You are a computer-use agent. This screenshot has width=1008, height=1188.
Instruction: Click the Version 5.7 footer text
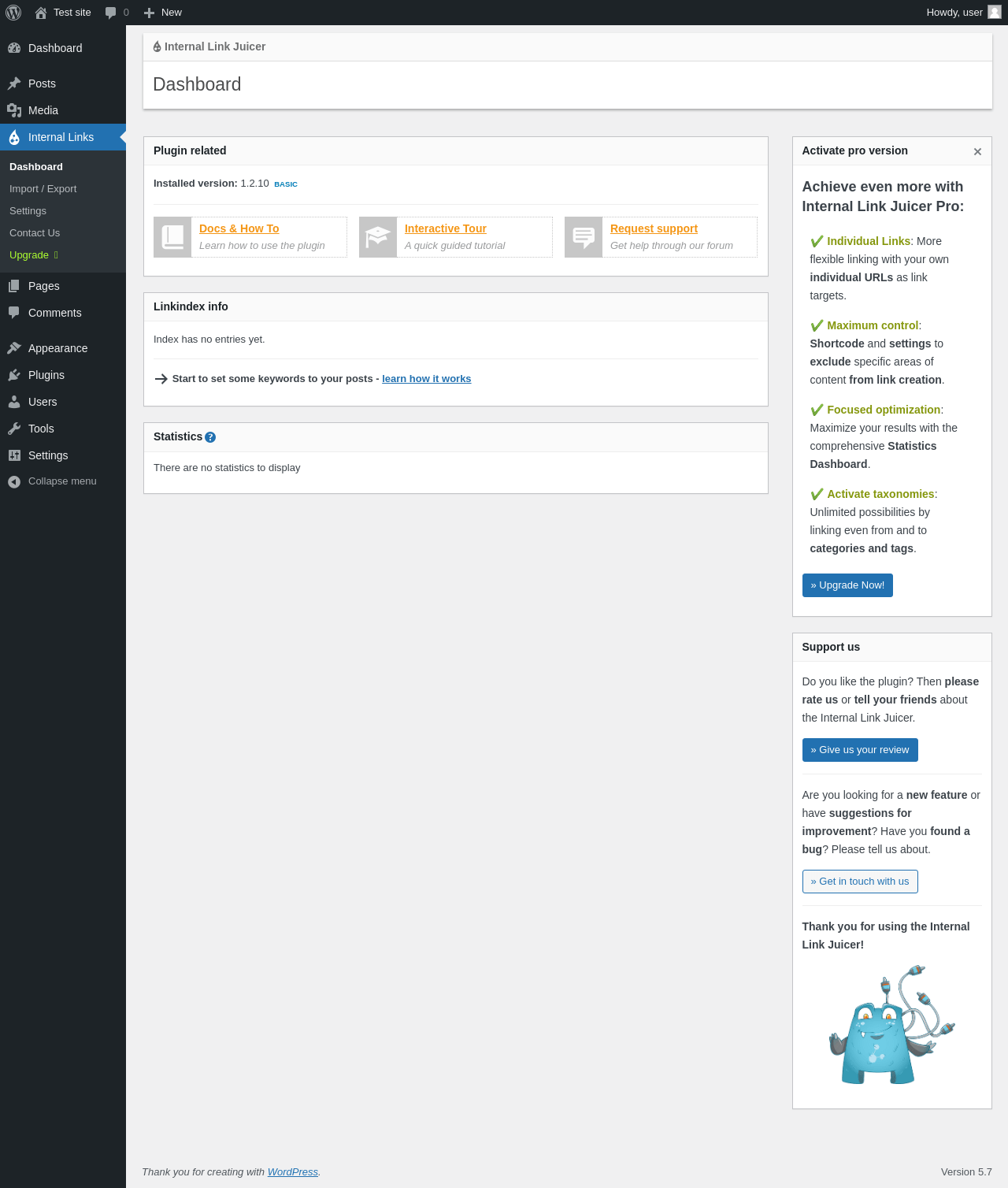[966, 1172]
